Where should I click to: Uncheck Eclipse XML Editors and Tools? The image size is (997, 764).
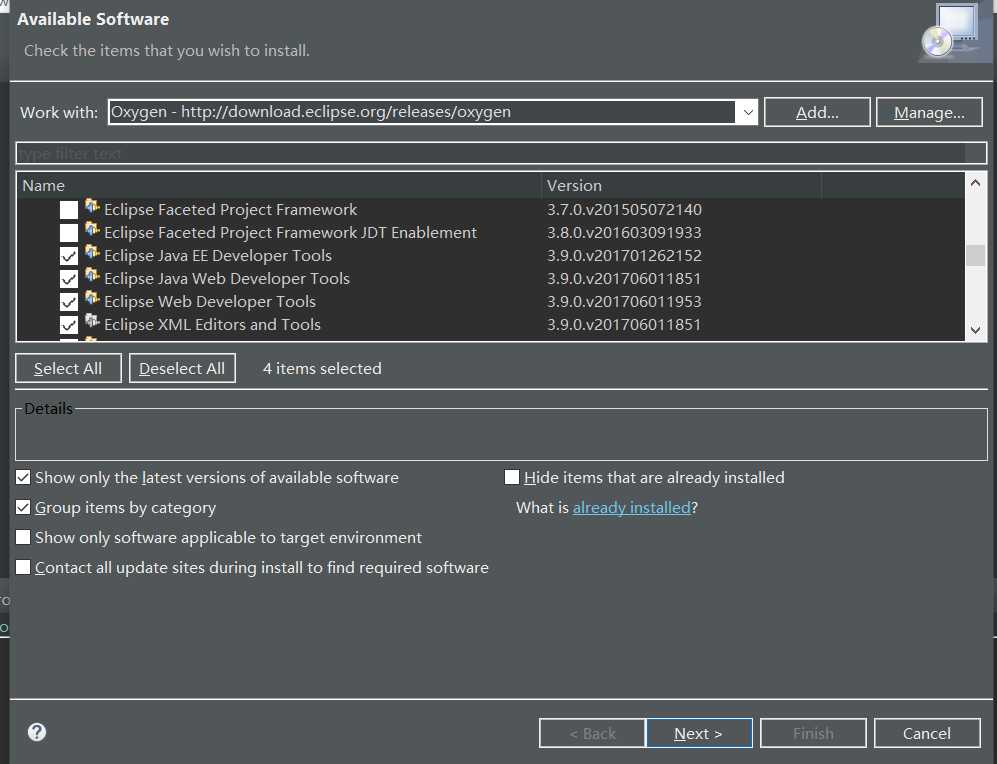pos(69,325)
